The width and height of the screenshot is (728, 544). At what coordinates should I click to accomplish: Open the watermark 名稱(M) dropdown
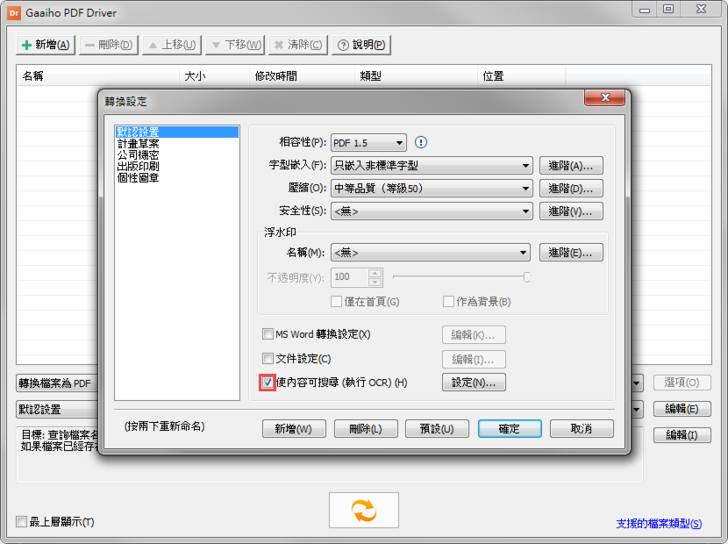pyautogui.click(x=430, y=253)
